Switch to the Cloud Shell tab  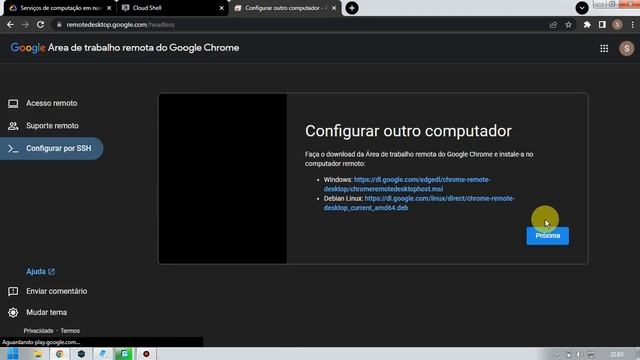pyautogui.click(x=171, y=8)
